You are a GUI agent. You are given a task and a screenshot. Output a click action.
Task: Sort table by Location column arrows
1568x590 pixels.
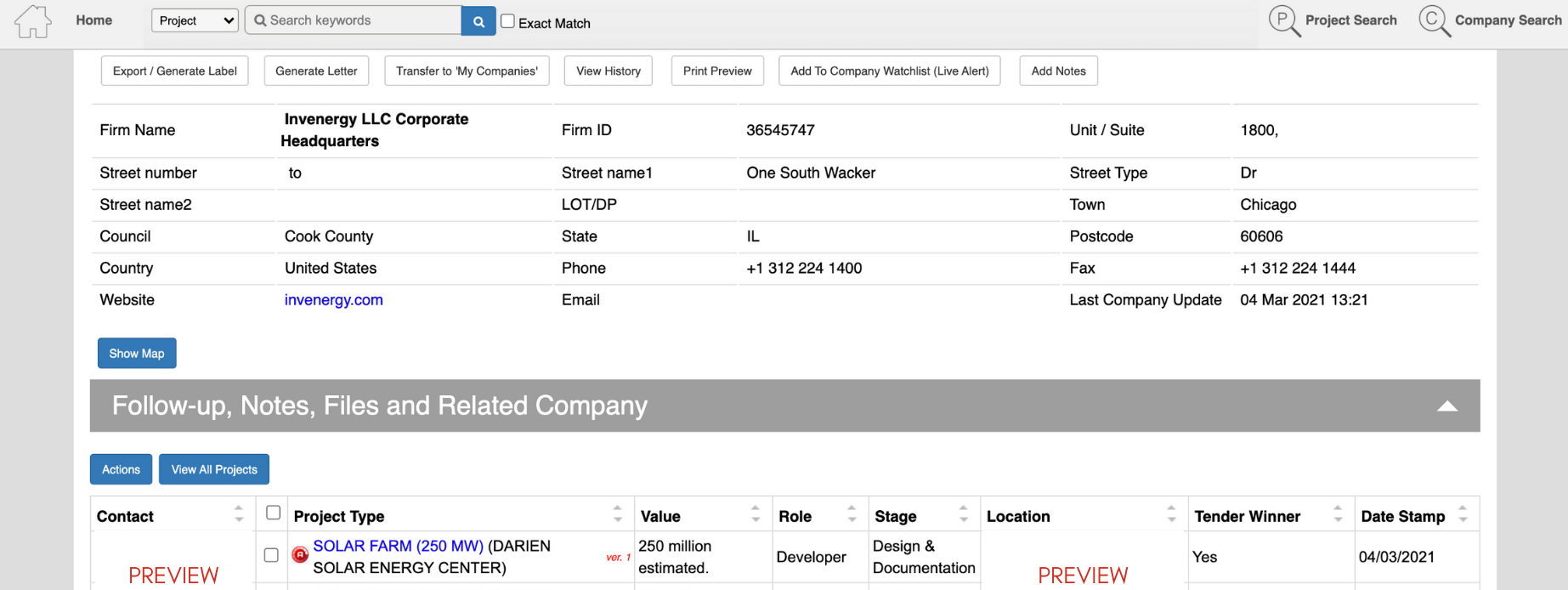coord(1171,513)
